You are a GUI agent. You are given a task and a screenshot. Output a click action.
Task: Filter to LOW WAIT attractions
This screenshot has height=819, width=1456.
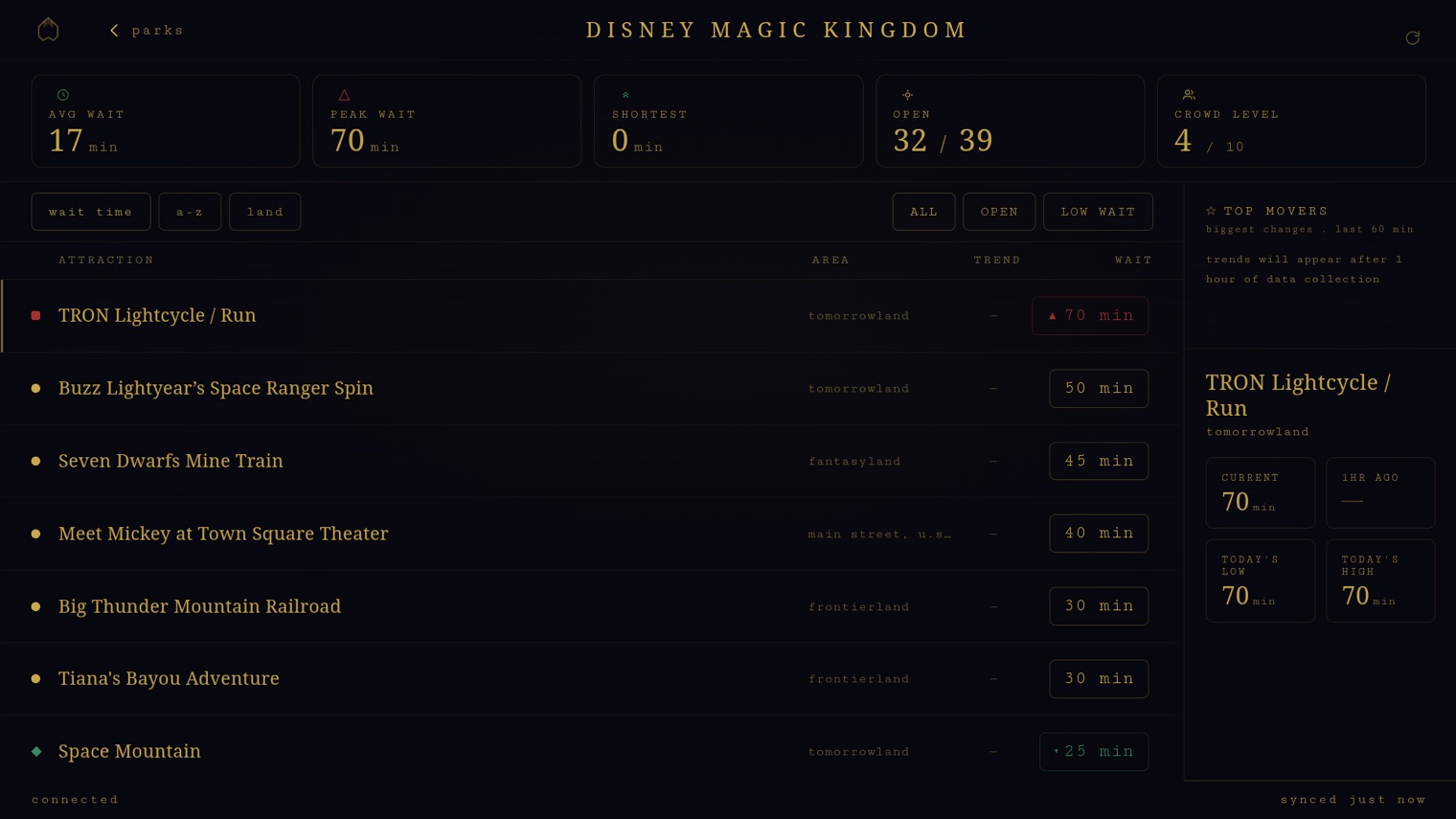tap(1098, 212)
